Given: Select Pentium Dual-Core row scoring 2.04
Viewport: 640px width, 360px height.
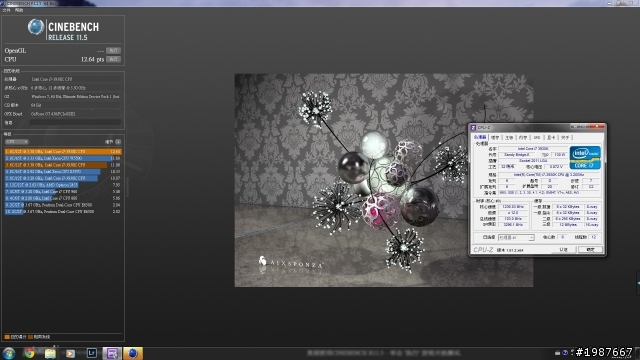Looking at the screenshot, I should click(63, 205).
